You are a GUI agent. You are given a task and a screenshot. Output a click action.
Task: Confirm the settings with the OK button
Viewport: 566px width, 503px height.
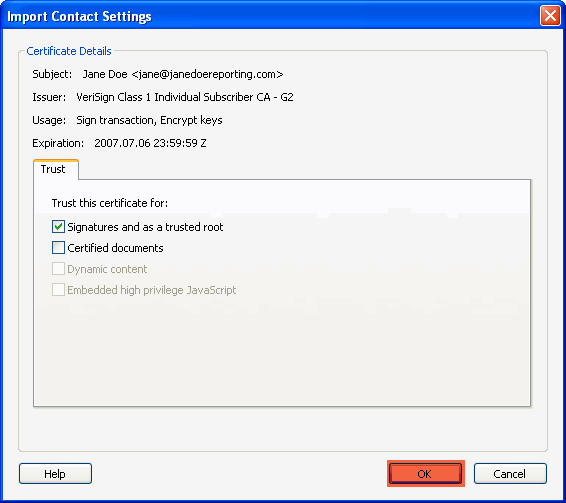coord(425,473)
